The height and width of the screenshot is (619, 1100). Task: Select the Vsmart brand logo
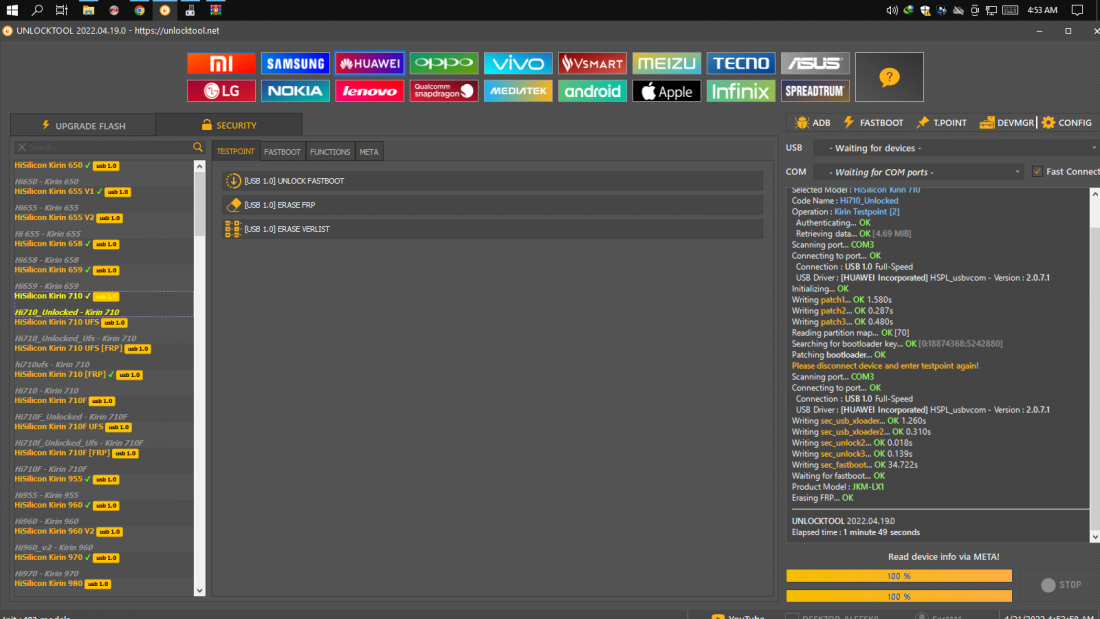(x=592, y=63)
